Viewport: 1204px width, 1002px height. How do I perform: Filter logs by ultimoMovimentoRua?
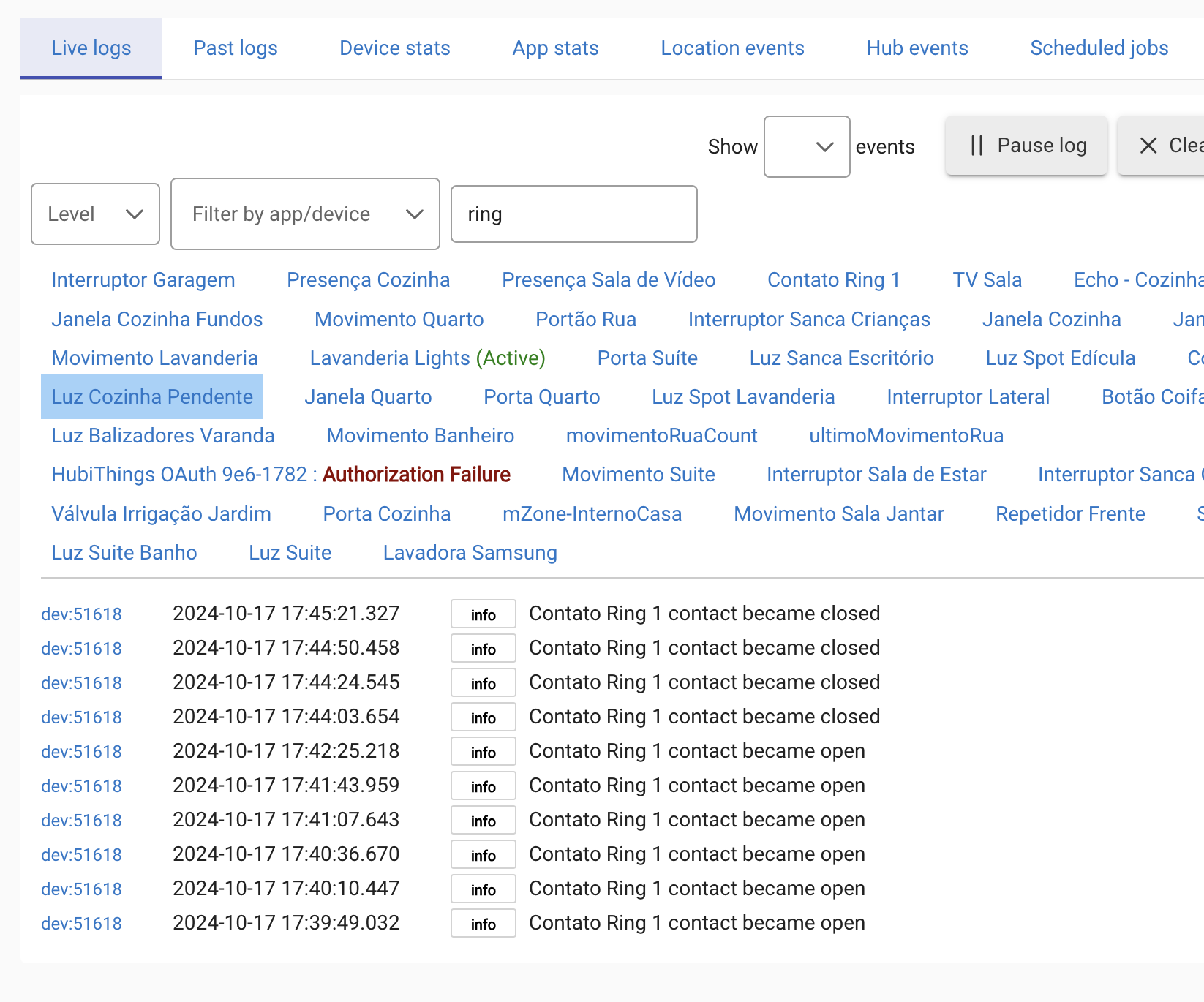point(906,436)
